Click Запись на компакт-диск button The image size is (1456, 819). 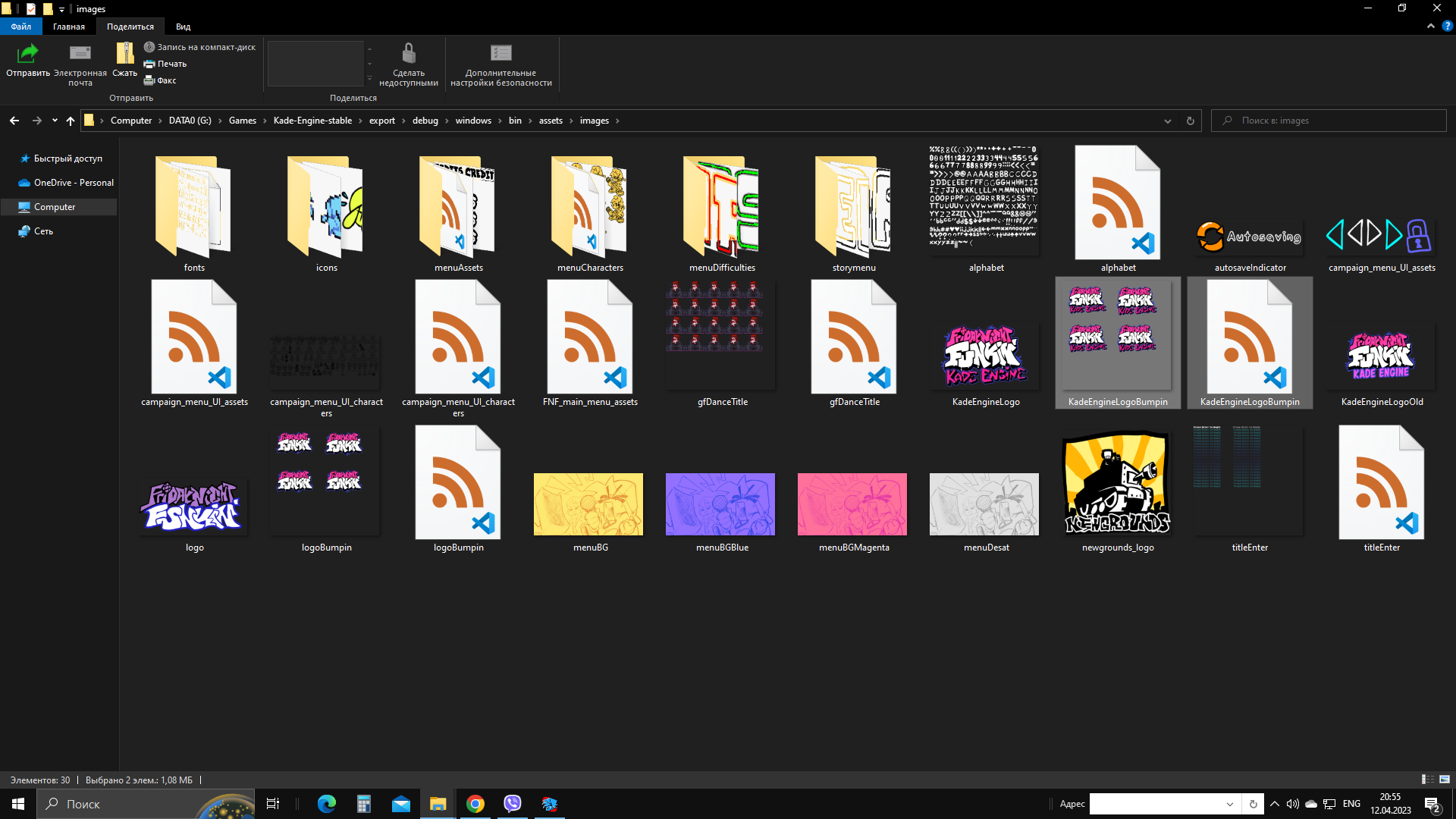[200, 47]
